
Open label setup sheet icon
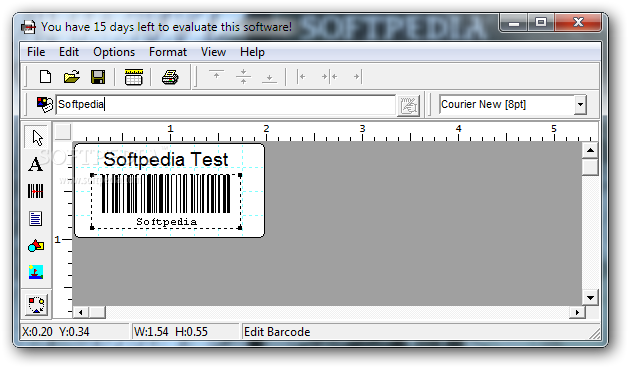134,77
